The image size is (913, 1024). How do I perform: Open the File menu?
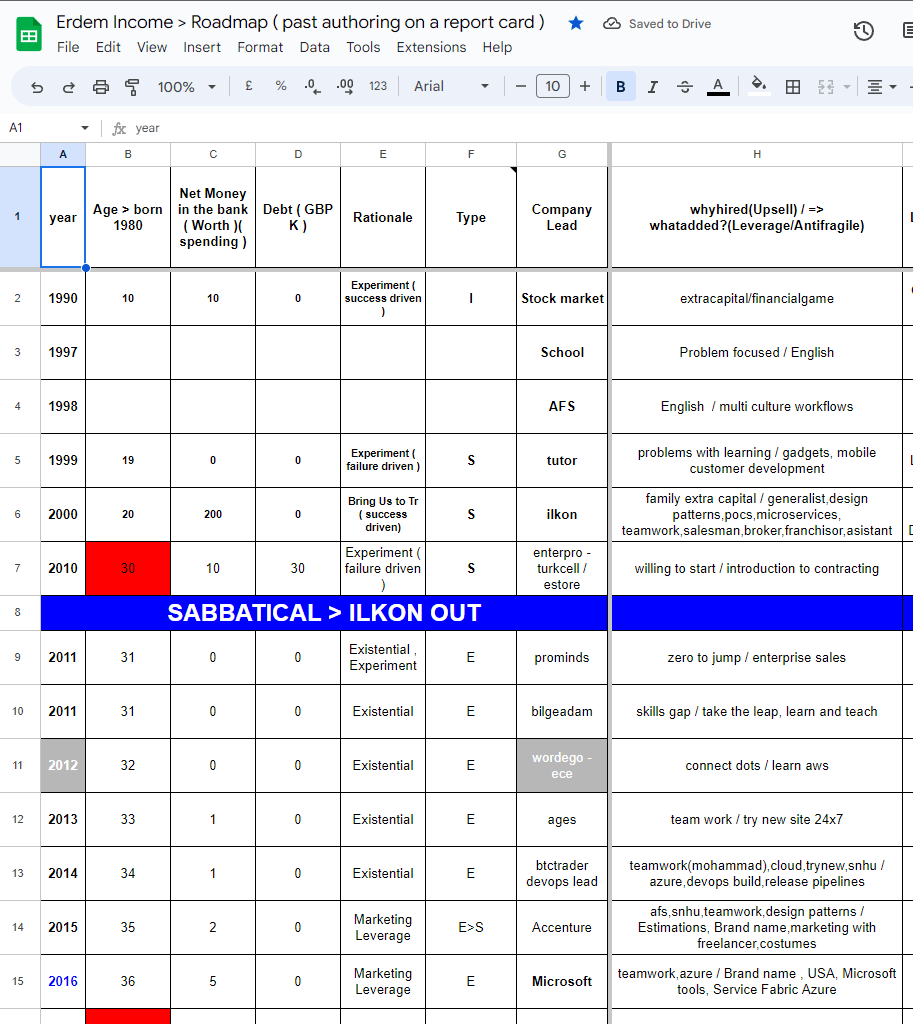click(x=68, y=47)
